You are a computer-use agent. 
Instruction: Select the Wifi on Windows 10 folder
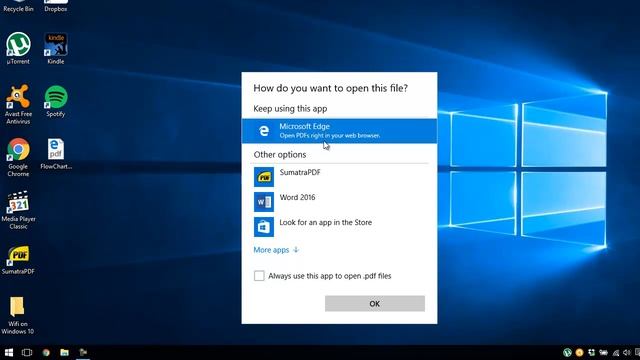click(18, 316)
